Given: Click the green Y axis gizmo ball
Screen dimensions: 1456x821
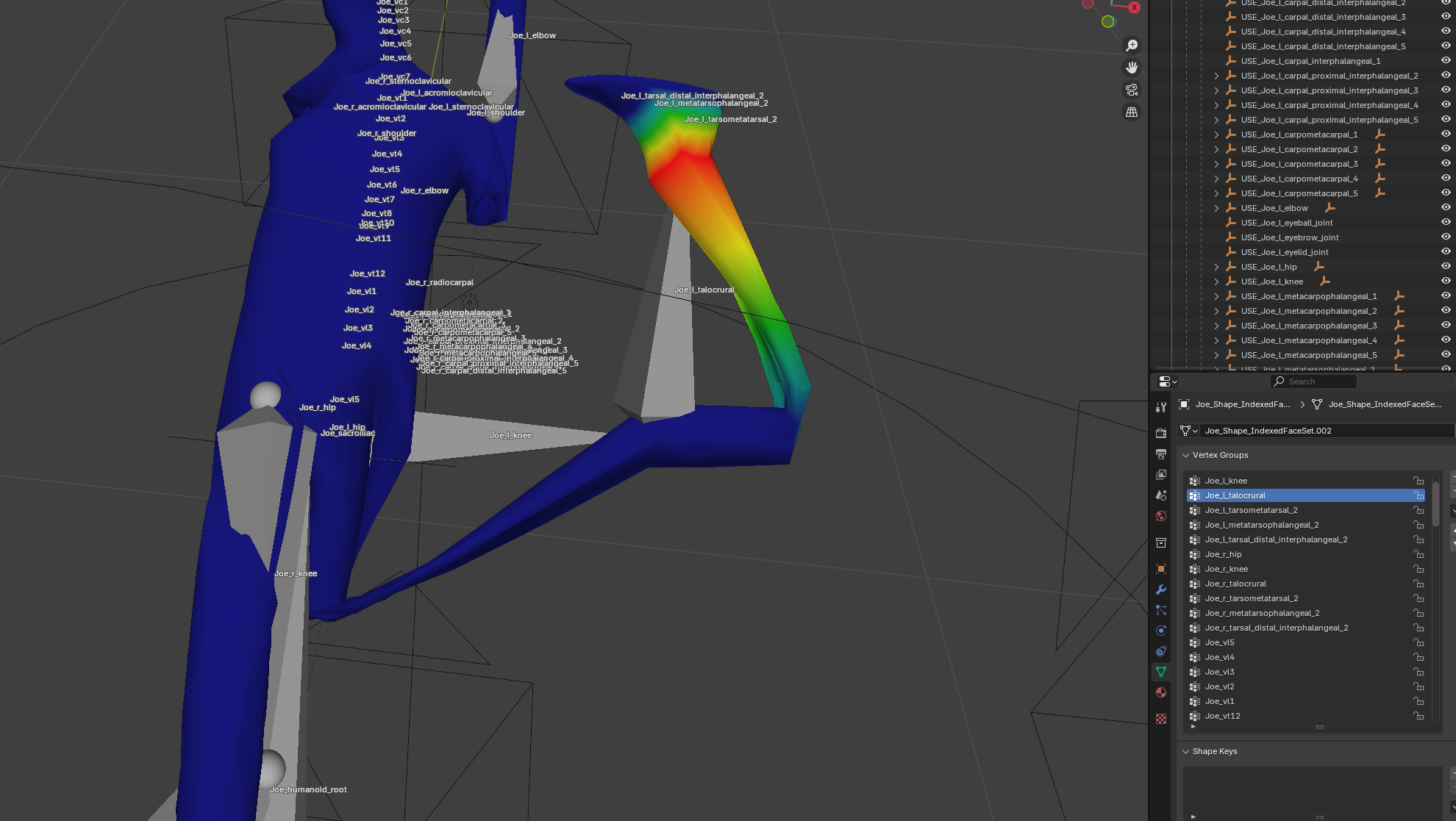Looking at the screenshot, I should pyautogui.click(x=1107, y=22).
